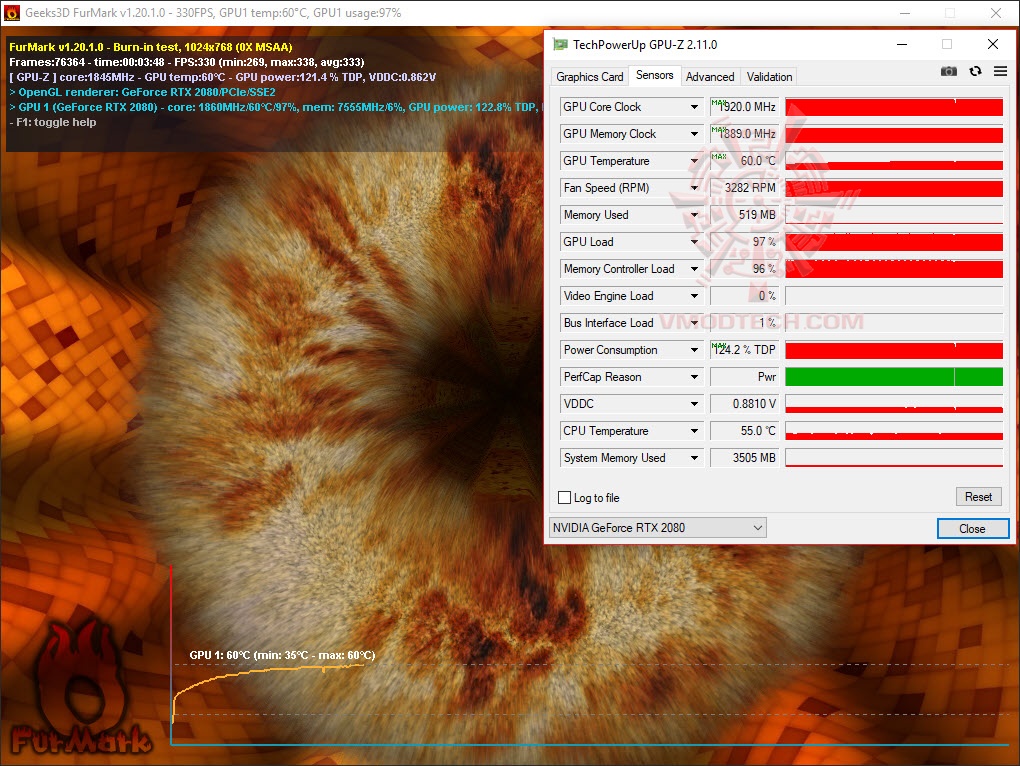Open the VDDC sensor dropdown
Viewport: 1020px width, 766px height.
694,404
